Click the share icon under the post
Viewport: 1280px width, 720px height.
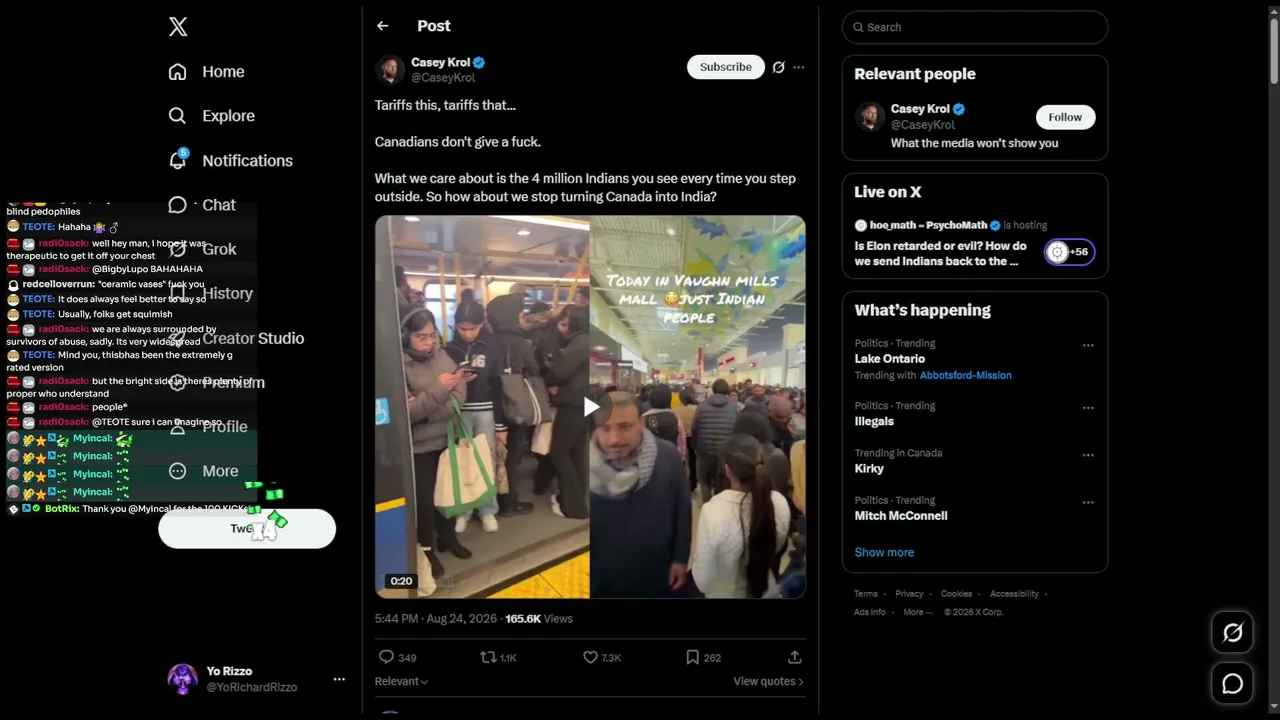795,657
